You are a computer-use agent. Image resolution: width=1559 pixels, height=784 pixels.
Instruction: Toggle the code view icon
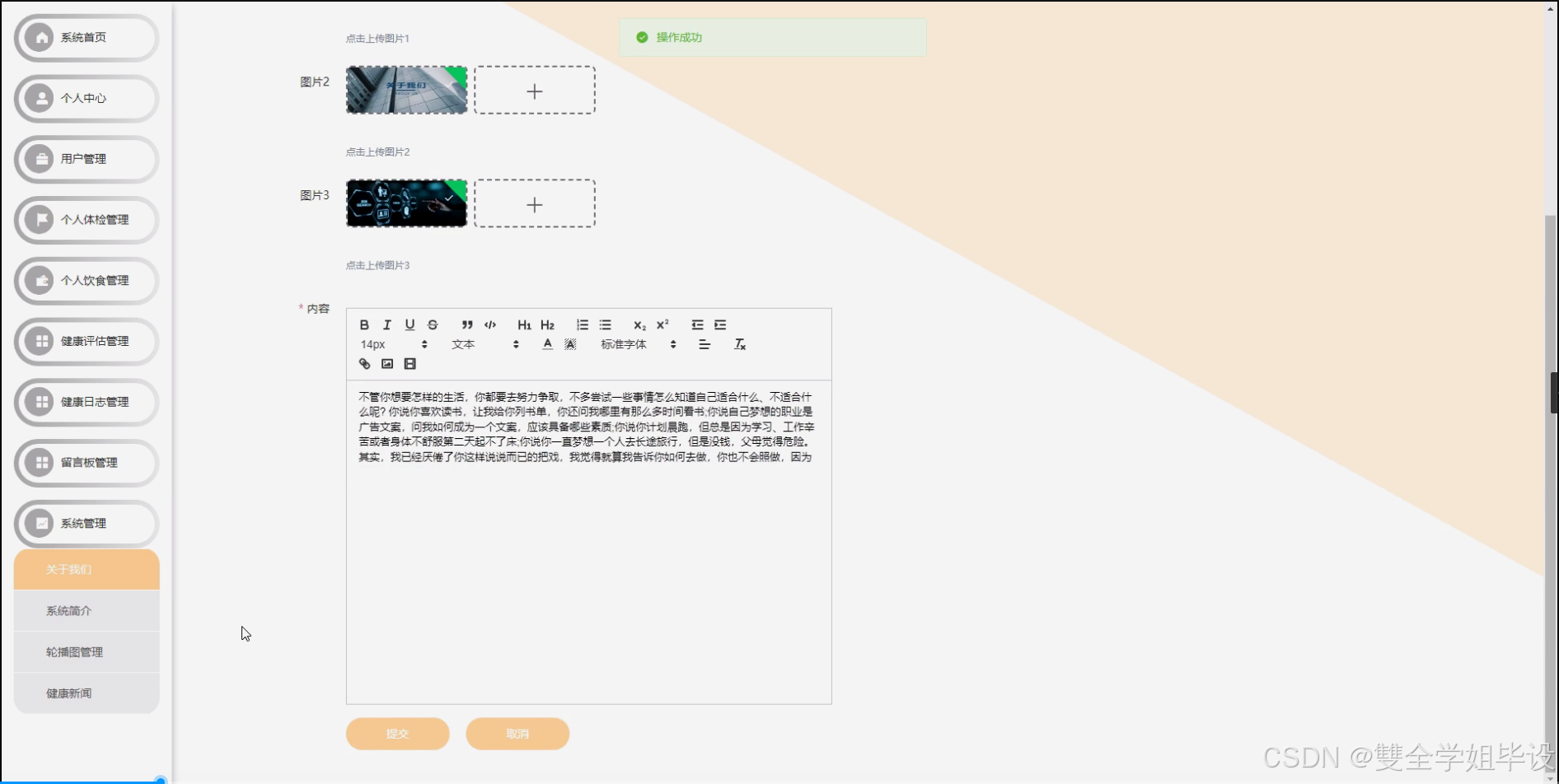[489, 324]
